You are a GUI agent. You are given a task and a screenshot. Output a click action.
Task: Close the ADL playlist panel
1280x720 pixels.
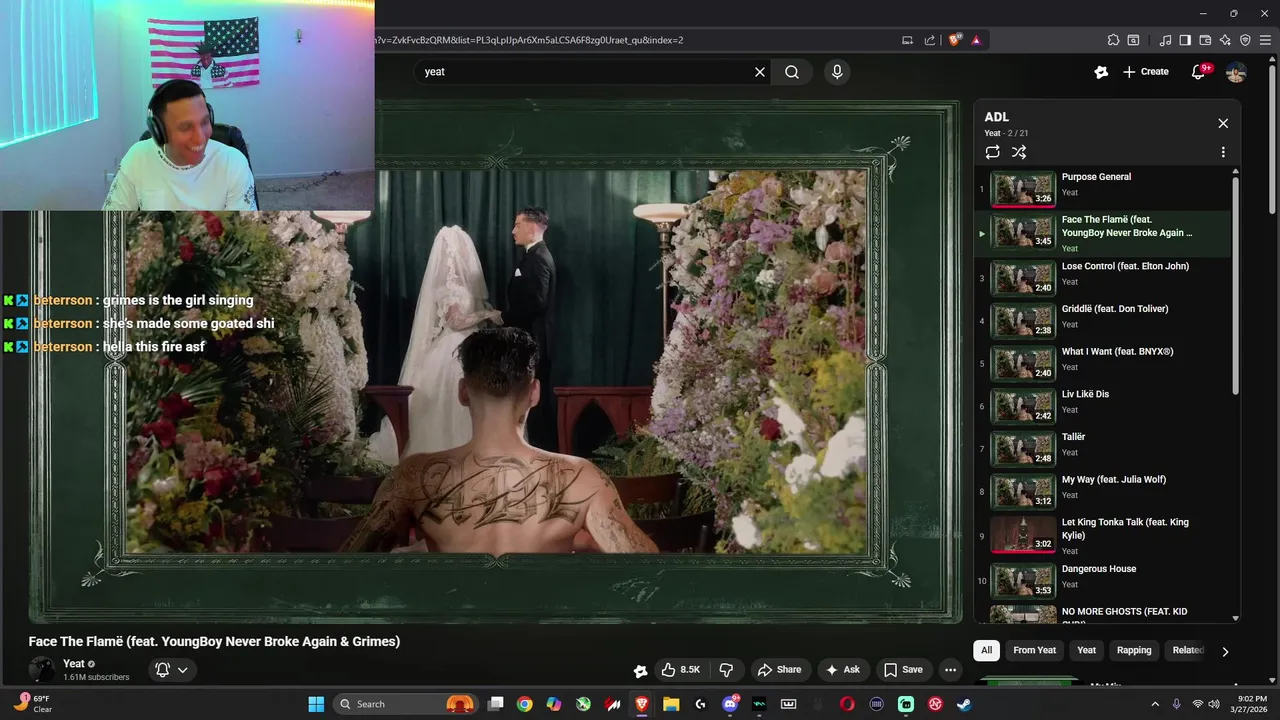coord(1223,123)
